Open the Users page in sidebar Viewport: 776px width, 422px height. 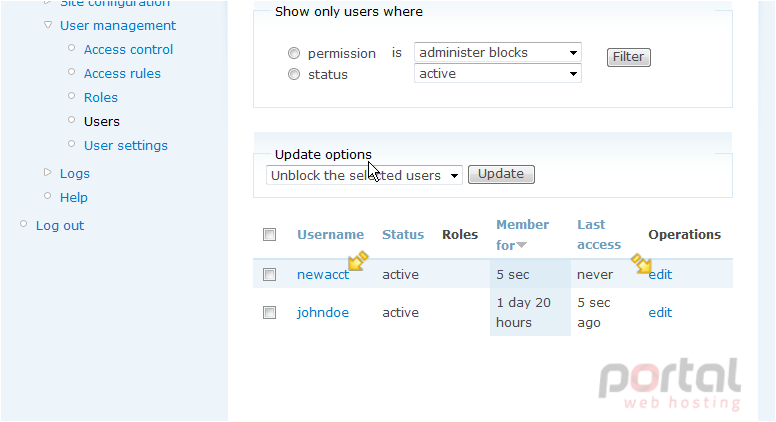[x=102, y=122]
